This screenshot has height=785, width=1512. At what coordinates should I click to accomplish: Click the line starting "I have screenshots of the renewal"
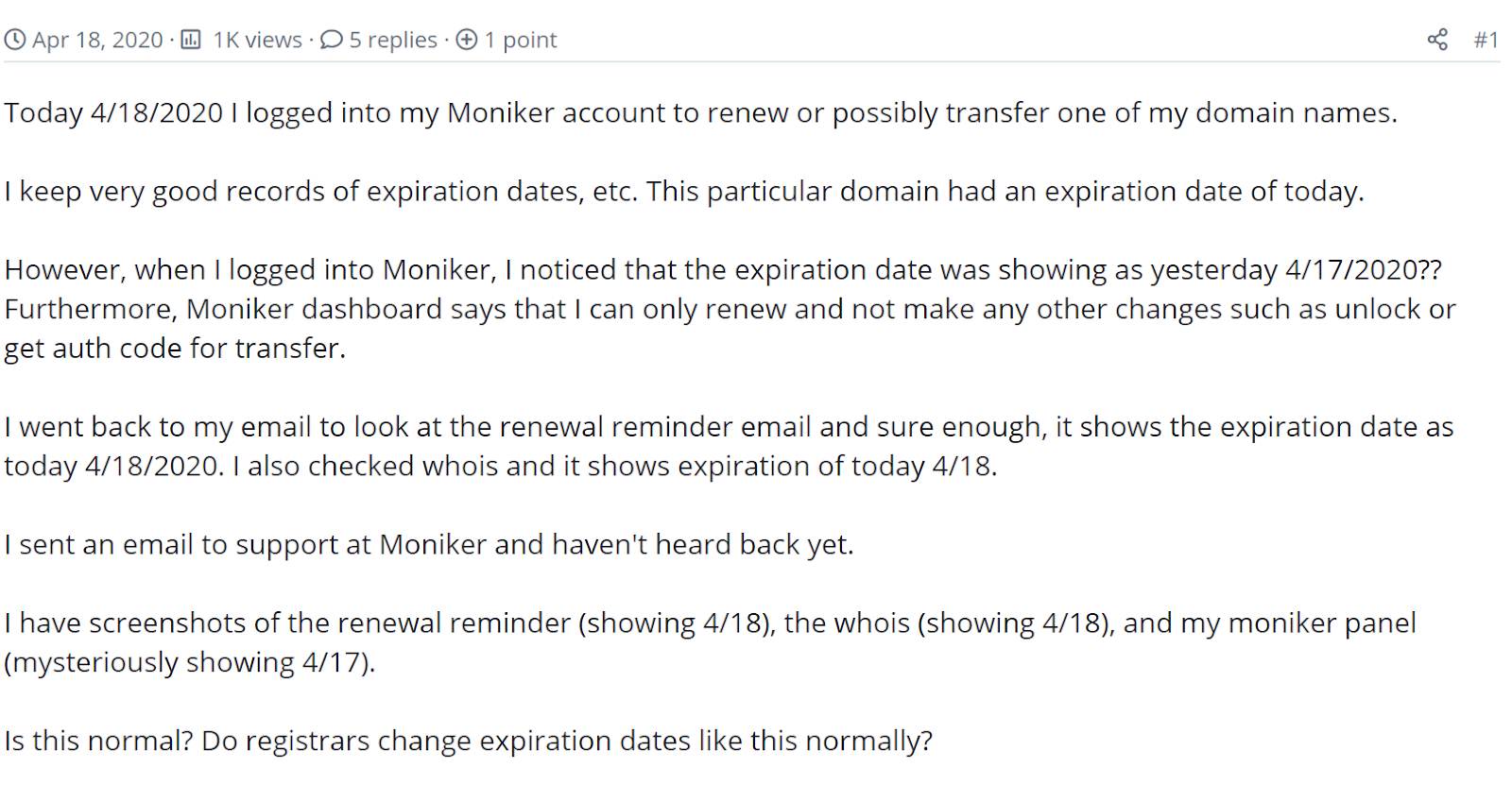(x=710, y=623)
